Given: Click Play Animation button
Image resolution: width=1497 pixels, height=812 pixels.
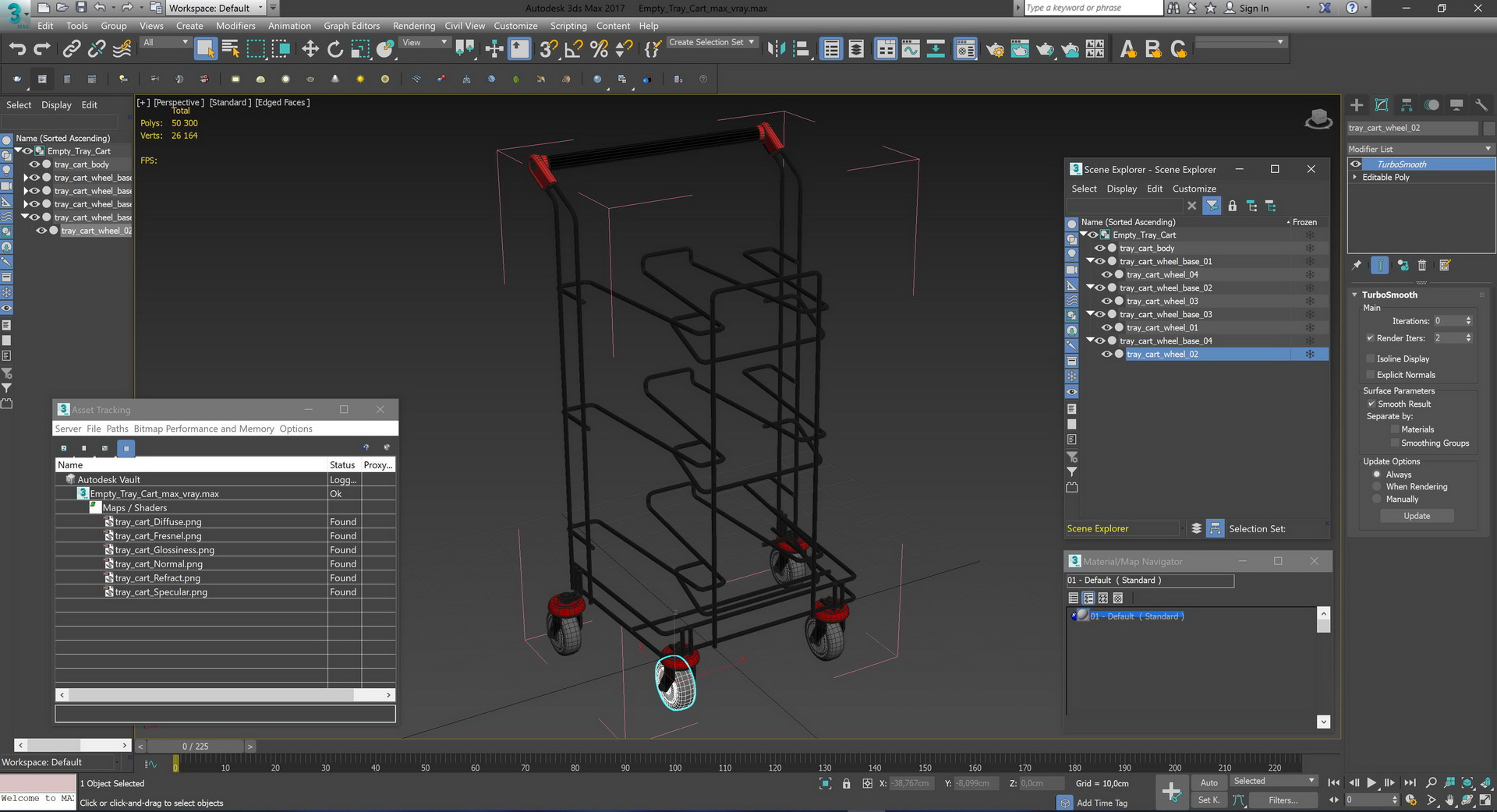Looking at the screenshot, I should (1371, 782).
